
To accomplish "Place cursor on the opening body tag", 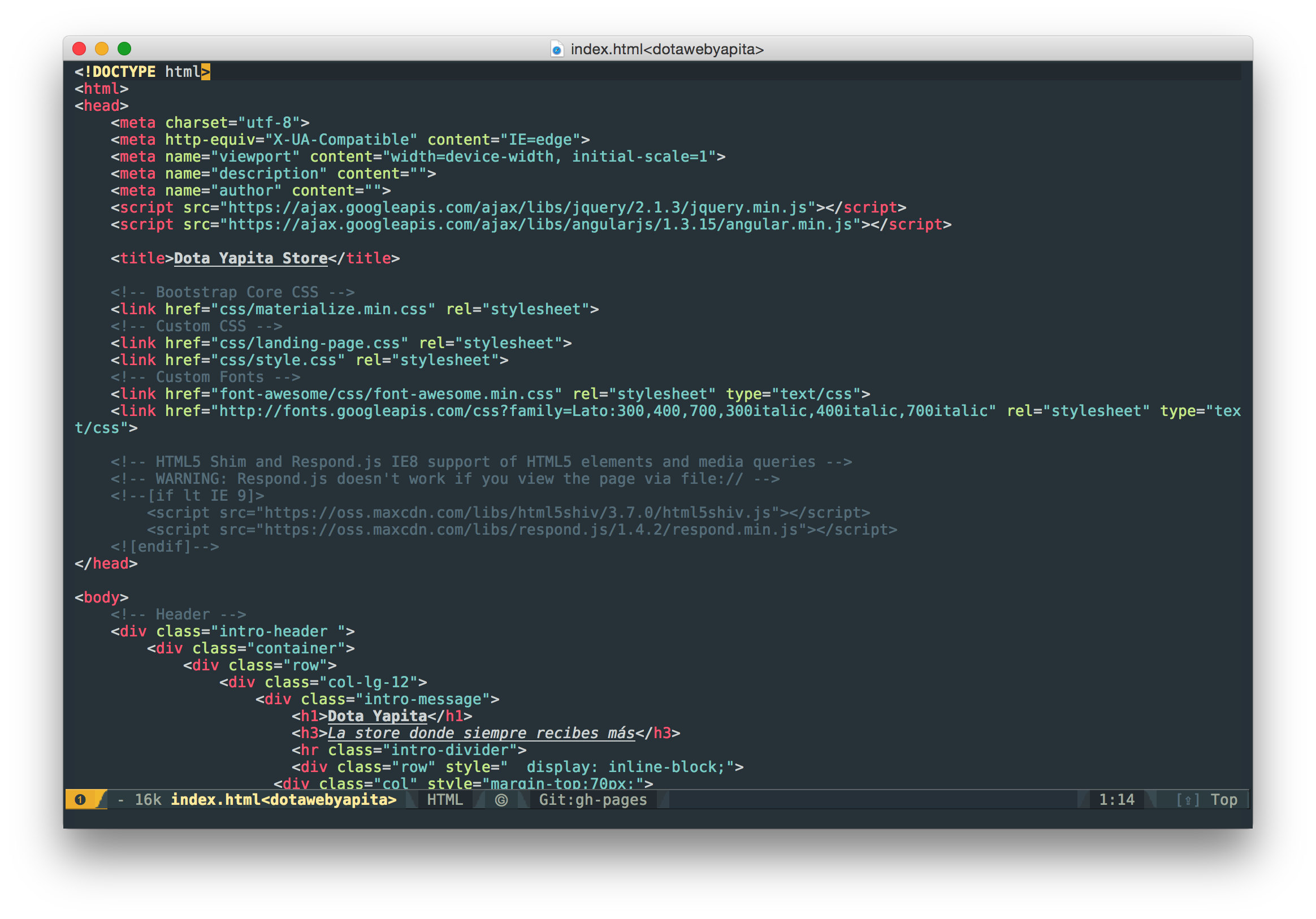I will click(x=101, y=597).
